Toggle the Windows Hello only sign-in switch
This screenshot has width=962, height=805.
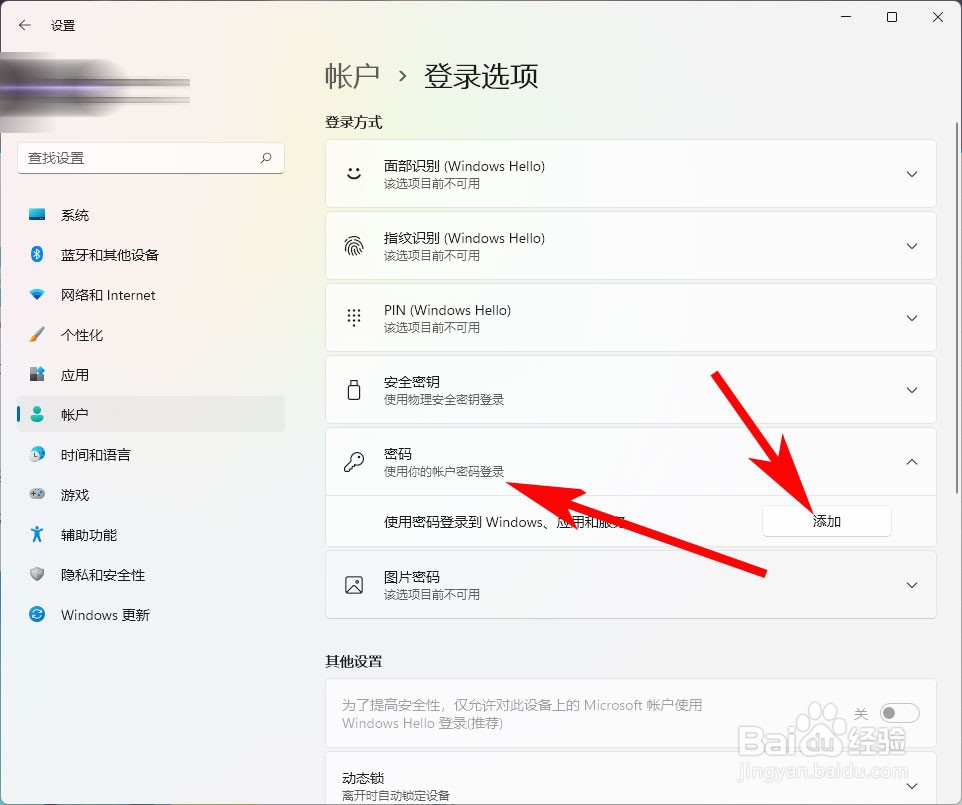coord(899,713)
